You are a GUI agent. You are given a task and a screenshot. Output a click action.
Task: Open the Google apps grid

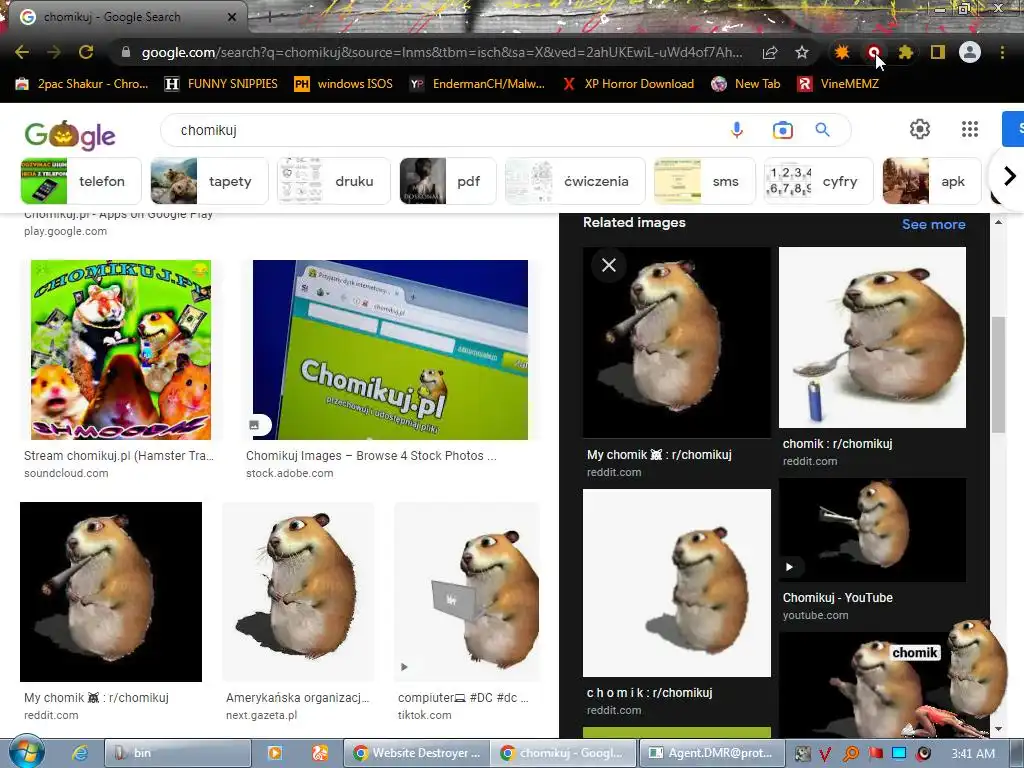point(970,129)
